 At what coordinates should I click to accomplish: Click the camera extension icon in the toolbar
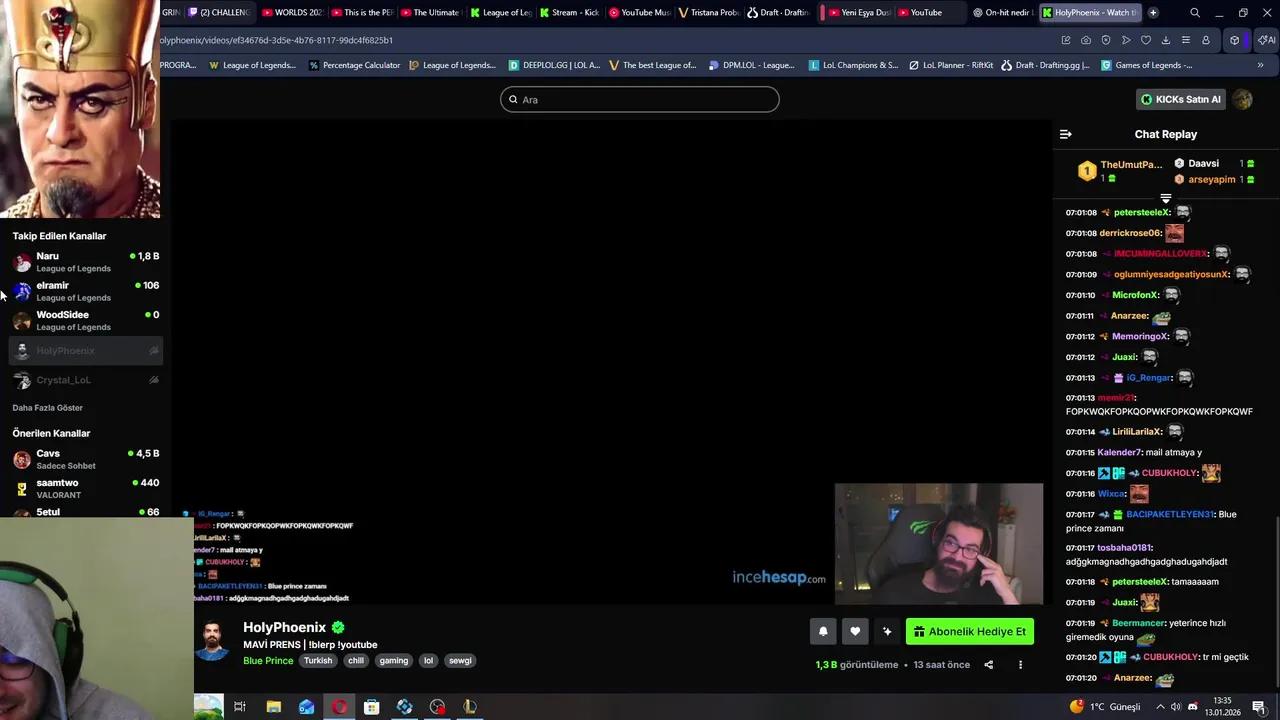(1086, 40)
